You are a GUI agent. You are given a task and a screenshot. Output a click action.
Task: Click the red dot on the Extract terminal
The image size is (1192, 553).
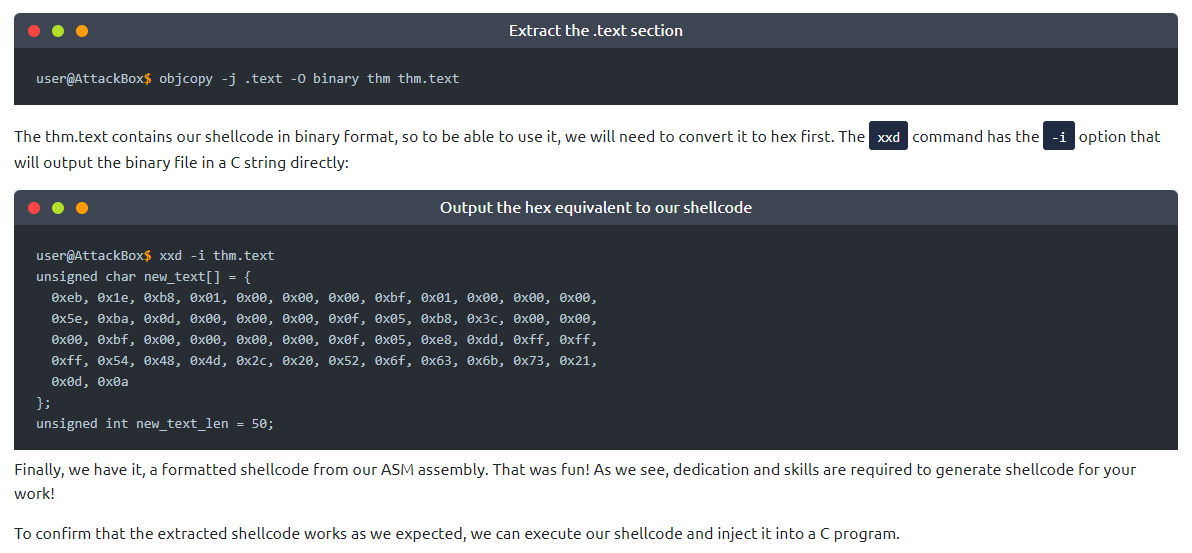pos(34,31)
